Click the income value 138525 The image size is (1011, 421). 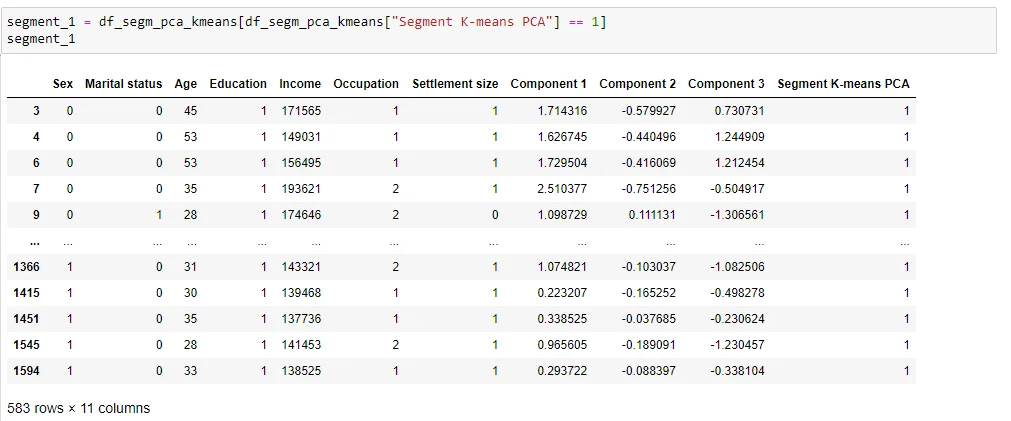tap(300, 371)
